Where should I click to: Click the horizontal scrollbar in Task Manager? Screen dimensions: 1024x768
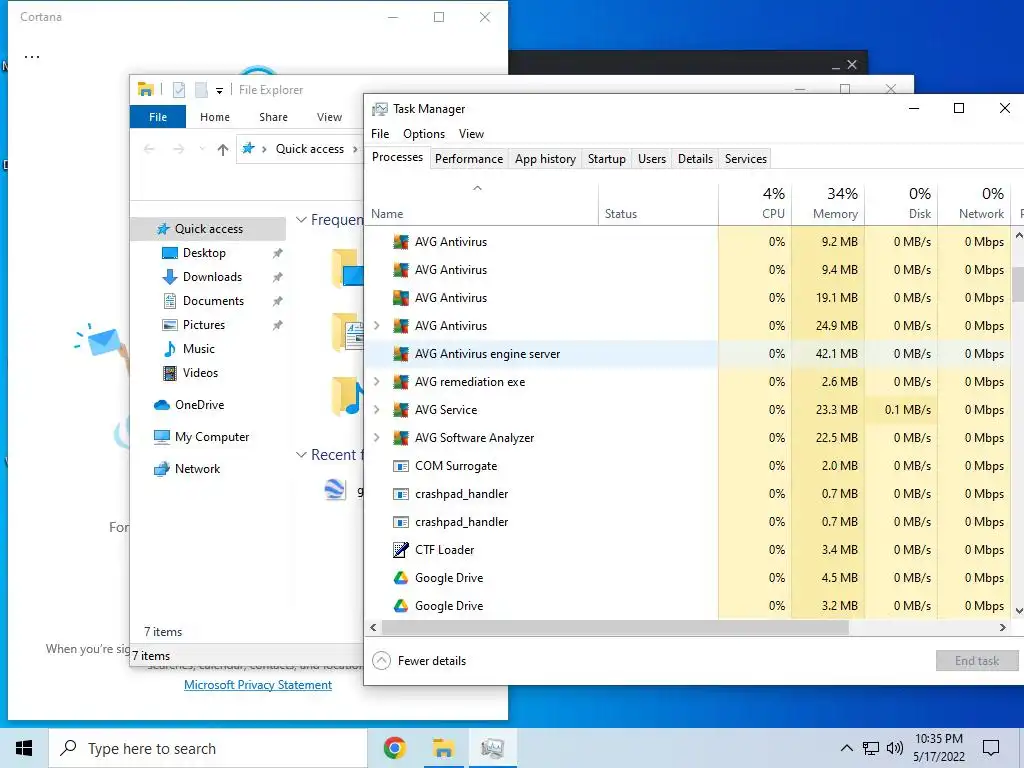(x=615, y=628)
